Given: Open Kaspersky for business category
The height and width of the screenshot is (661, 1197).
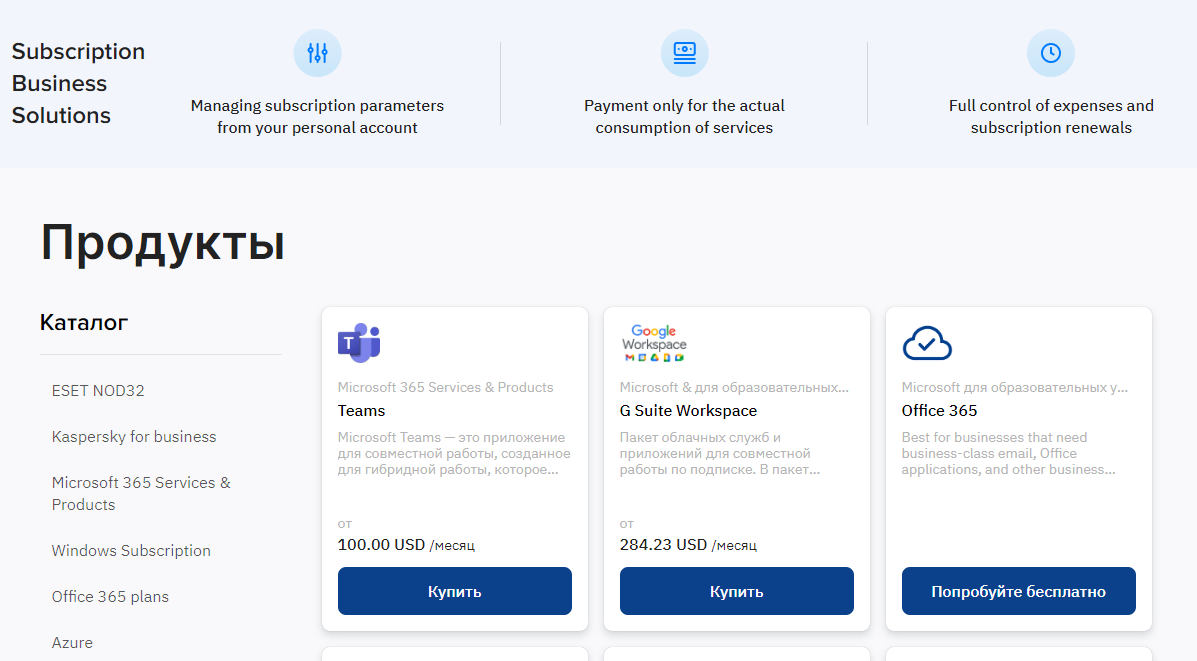Looking at the screenshot, I should pyautogui.click(x=134, y=437).
